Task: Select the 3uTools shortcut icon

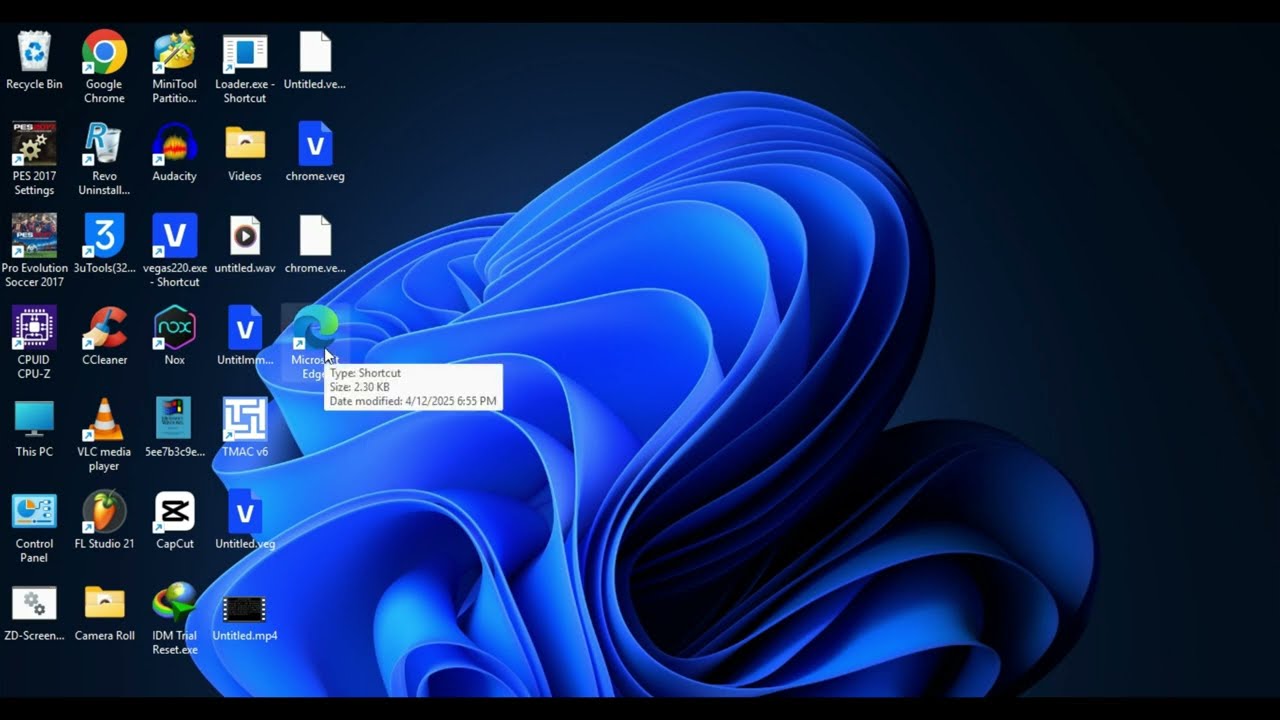Action: click(104, 236)
